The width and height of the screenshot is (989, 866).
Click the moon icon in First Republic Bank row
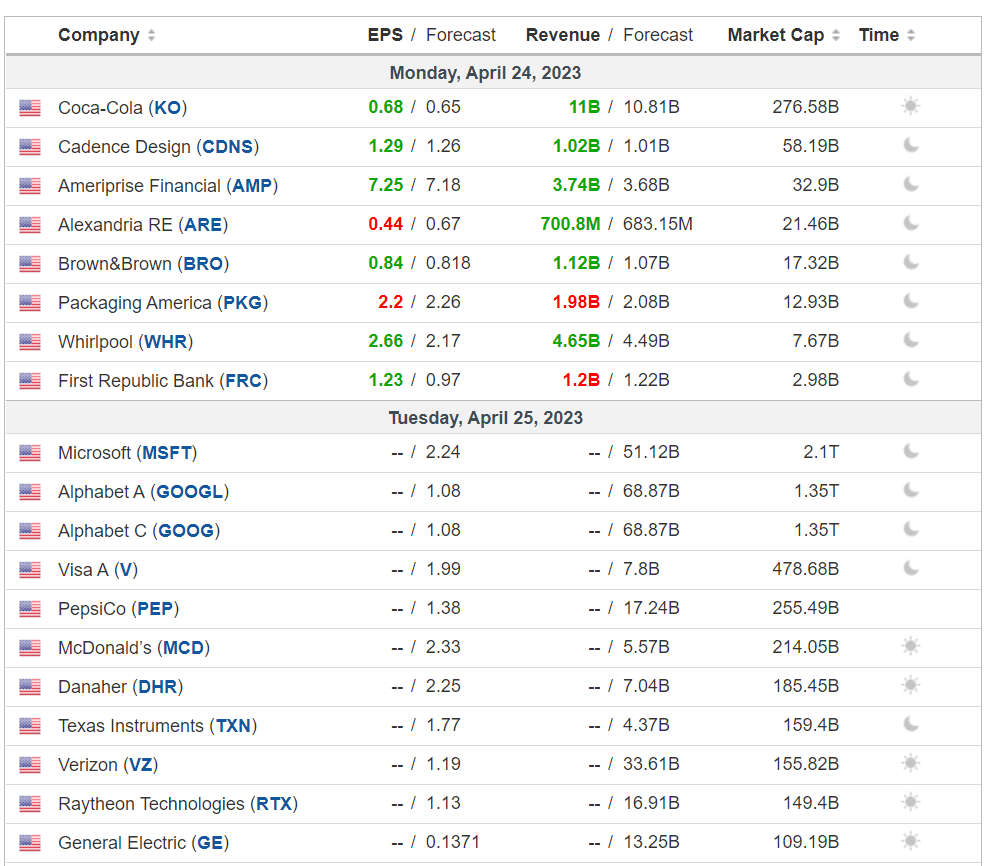tap(910, 380)
